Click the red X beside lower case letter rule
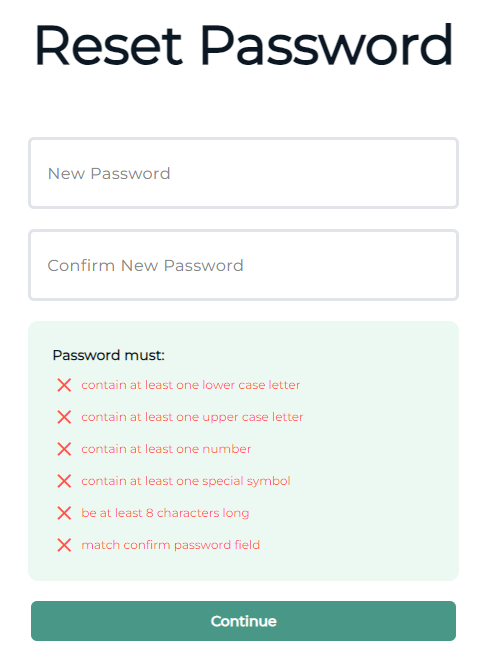The image size is (485, 669). [64, 385]
